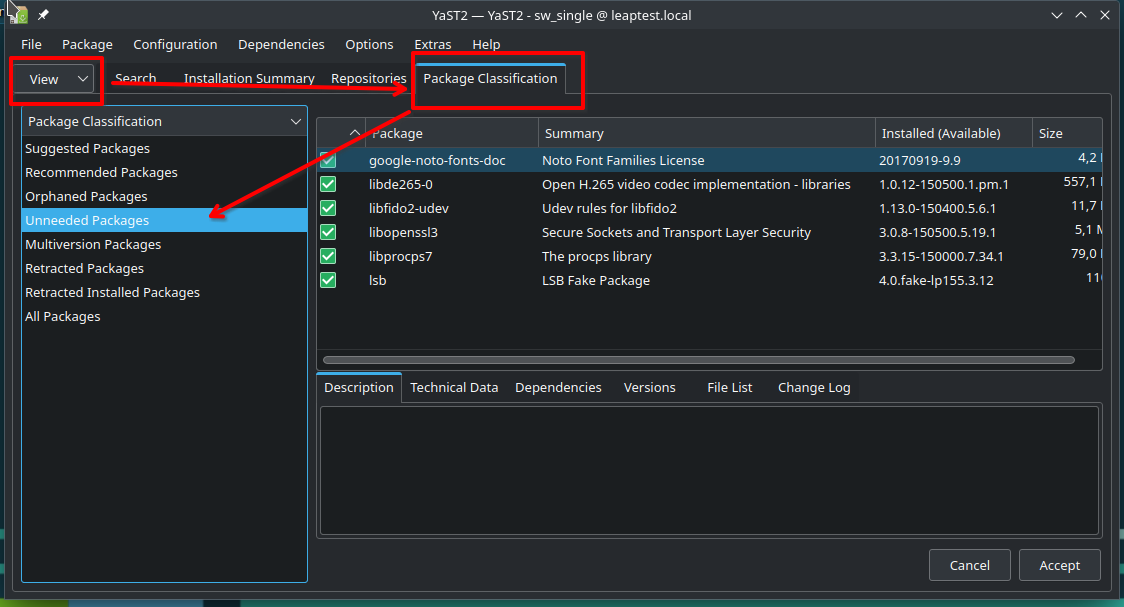Image resolution: width=1124 pixels, height=607 pixels.
Task: Open the File List tab
Action: [729, 387]
